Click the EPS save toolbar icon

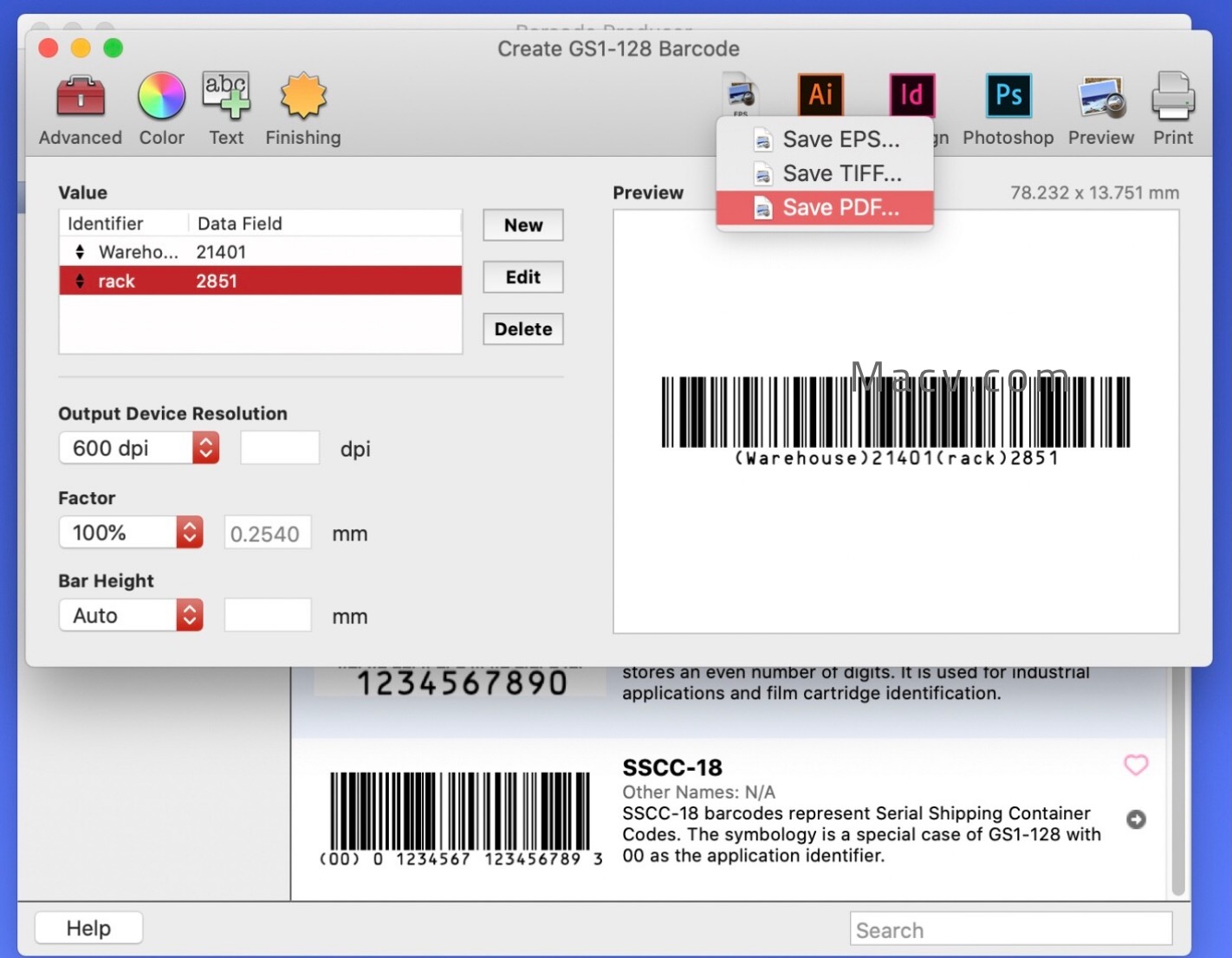[x=741, y=94]
